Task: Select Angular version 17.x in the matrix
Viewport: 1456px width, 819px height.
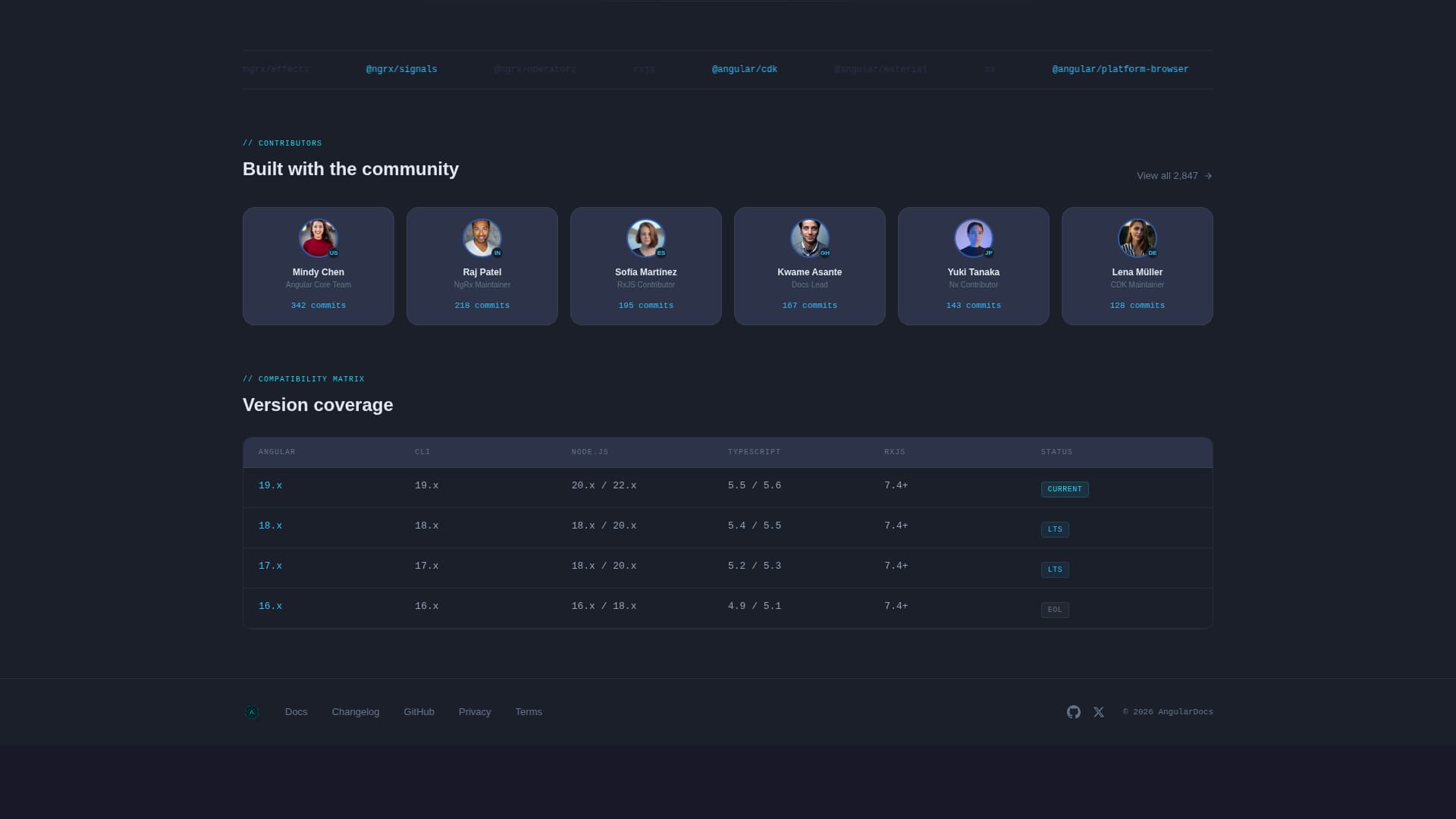Action: click(x=270, y=566)
